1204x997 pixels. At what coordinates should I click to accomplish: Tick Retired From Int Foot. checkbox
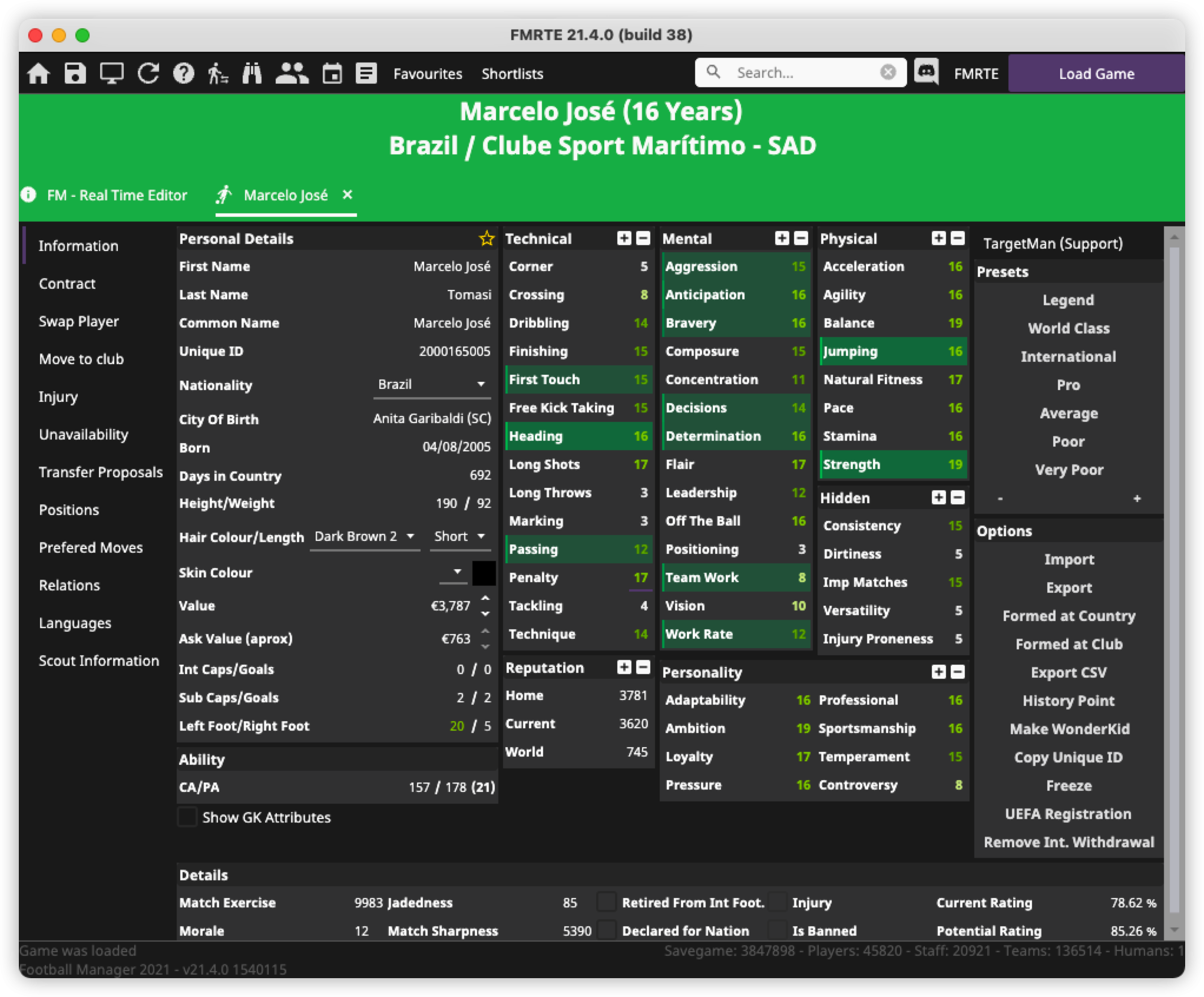point(606,902)
